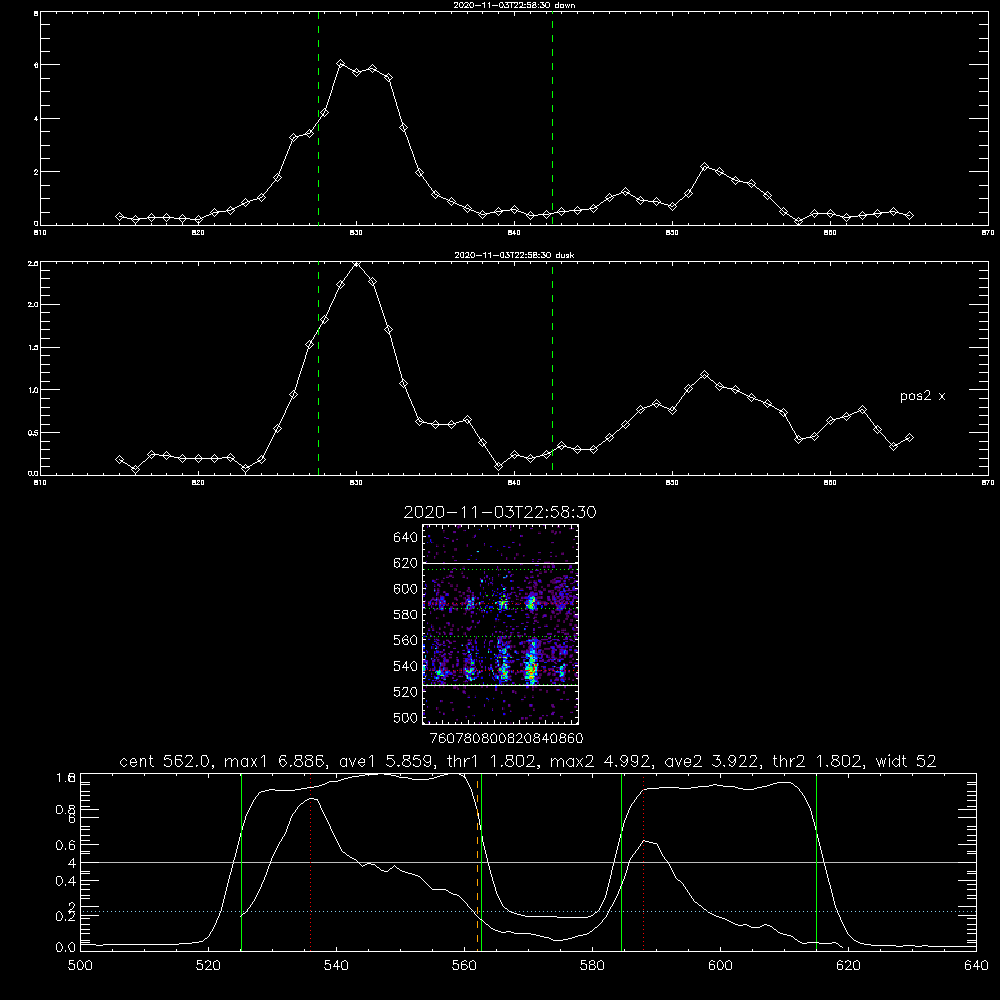Click 'max2 4.992' in the bottom plot header
This screenshot has width=1000, height=1000.
pyautogui.click(x=601, y=761)
